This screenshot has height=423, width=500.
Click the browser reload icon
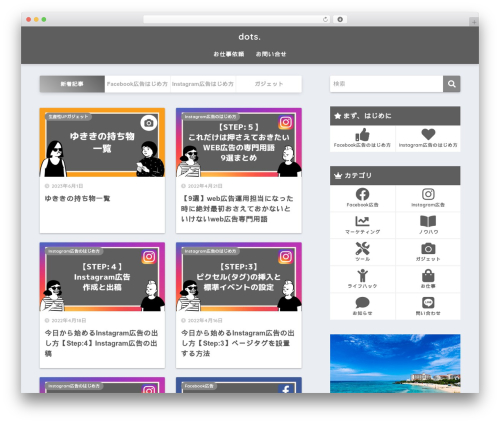tap(325, 19)
